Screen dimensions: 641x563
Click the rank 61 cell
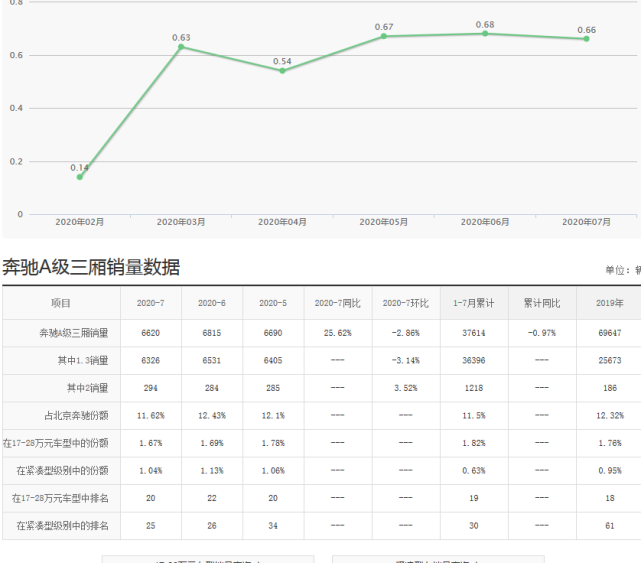tap(610, 525)
